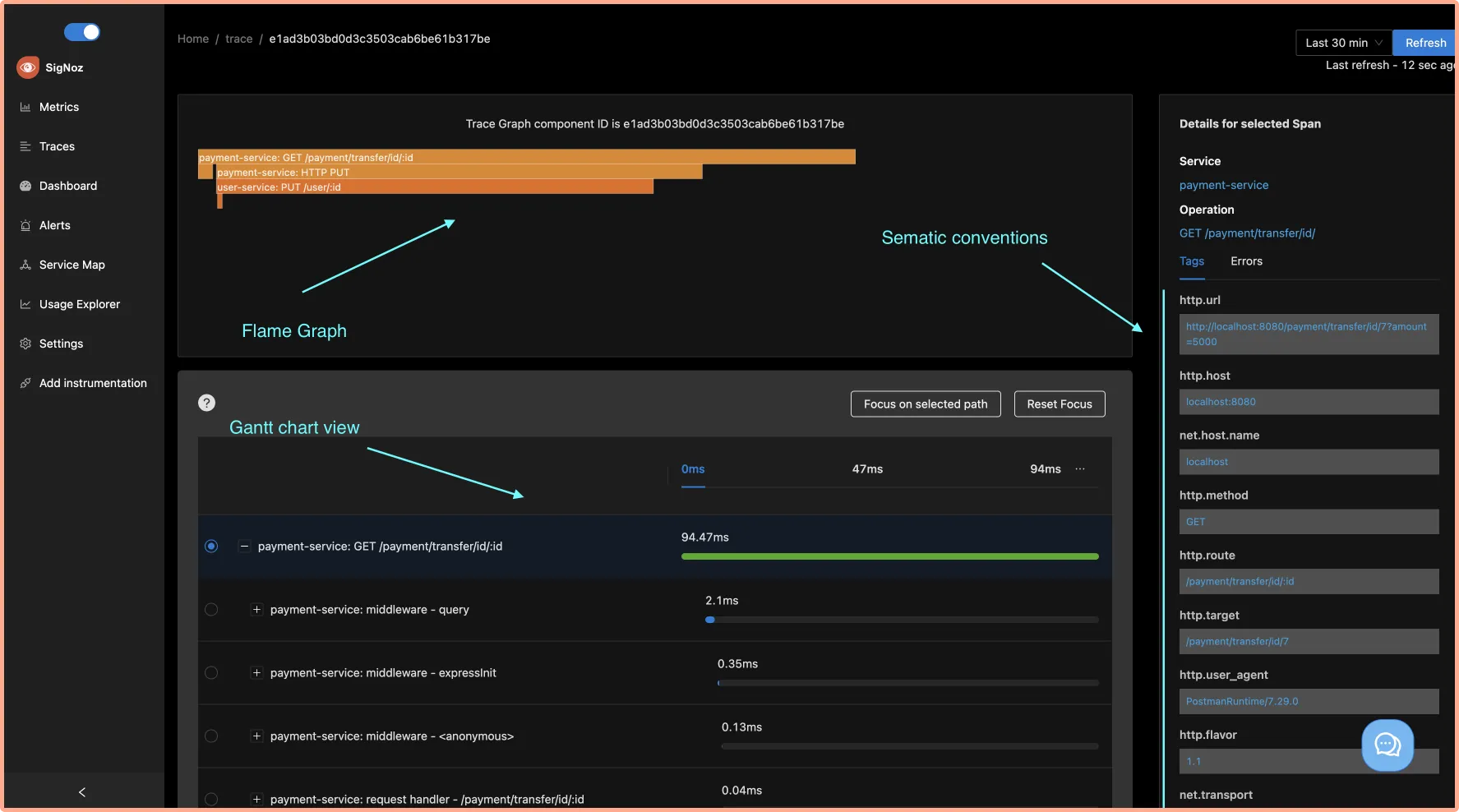1459x812 pixels.
Task: Open Service Map via its node icon
Action: click(25, 265)
